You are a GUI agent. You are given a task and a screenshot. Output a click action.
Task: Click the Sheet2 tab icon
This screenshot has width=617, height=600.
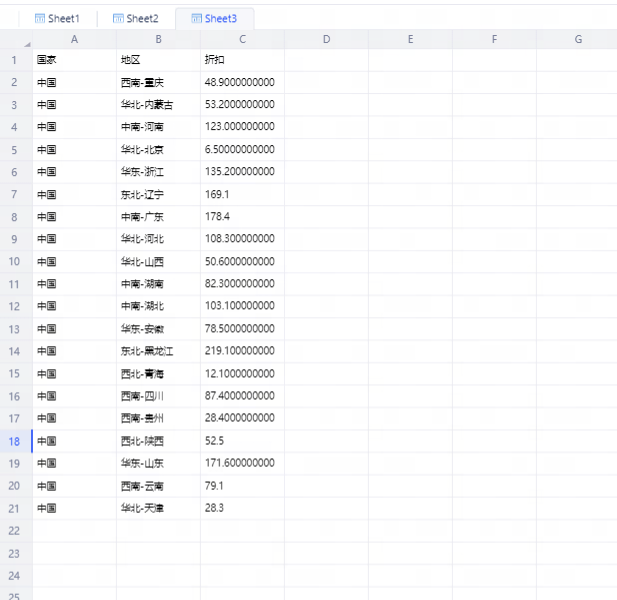[x=118, y=18]
